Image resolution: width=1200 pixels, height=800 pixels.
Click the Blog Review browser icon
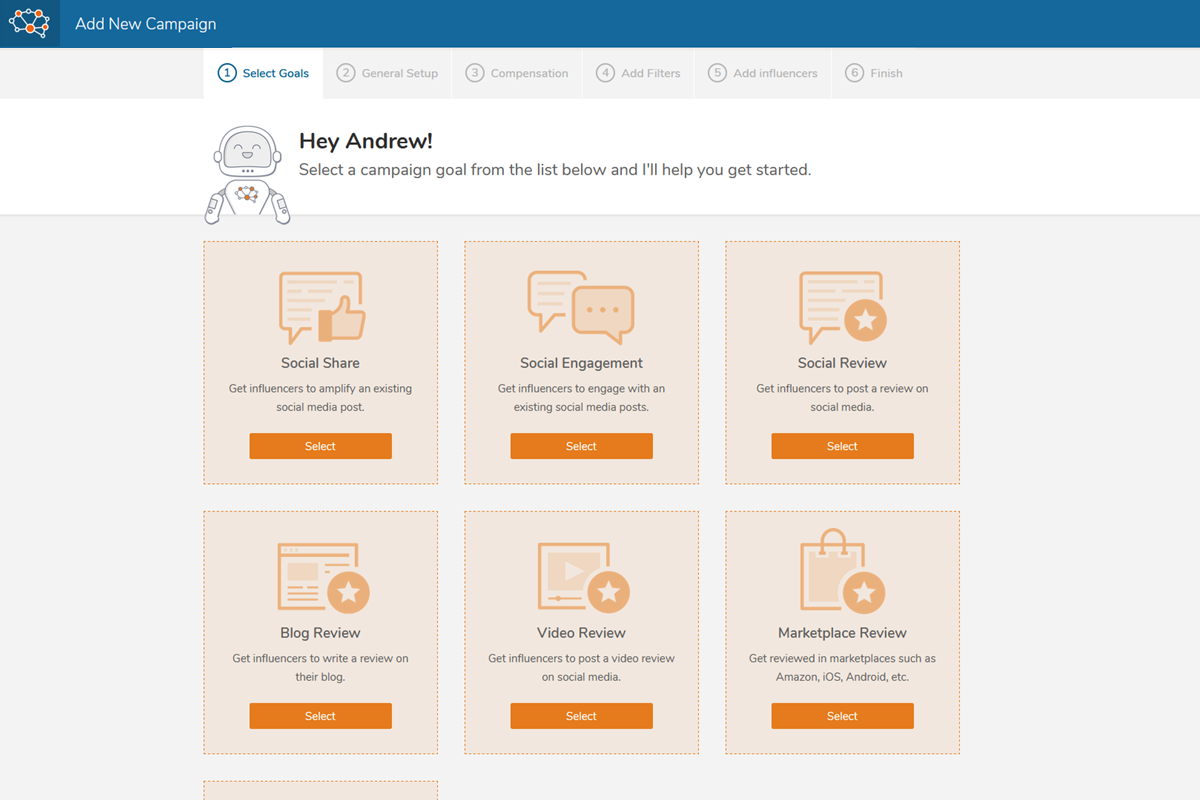coord(323,577)
